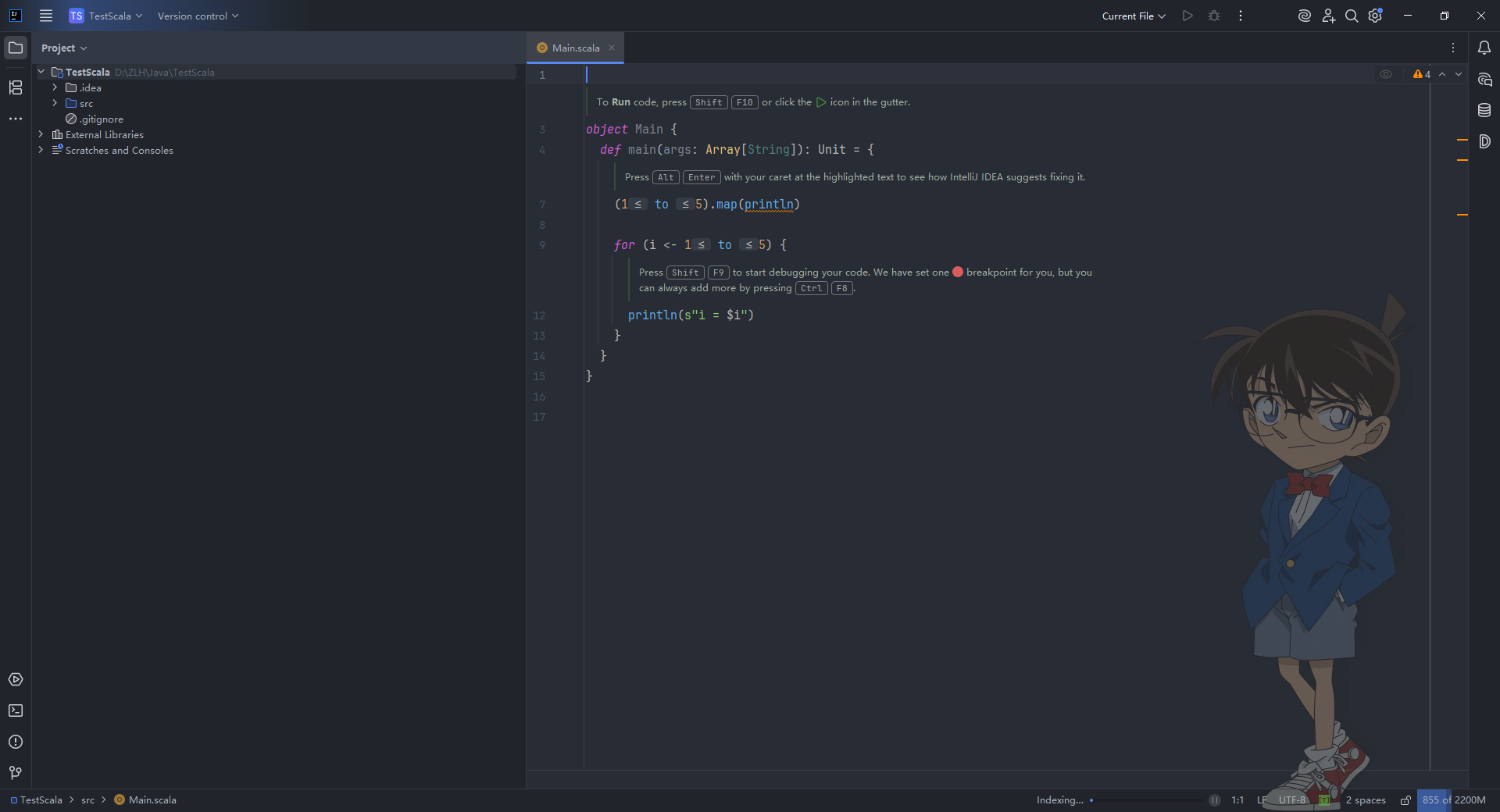Open the Database tool window icon
Viewport: 1500px width, 812px height.
click(1484, 110)
